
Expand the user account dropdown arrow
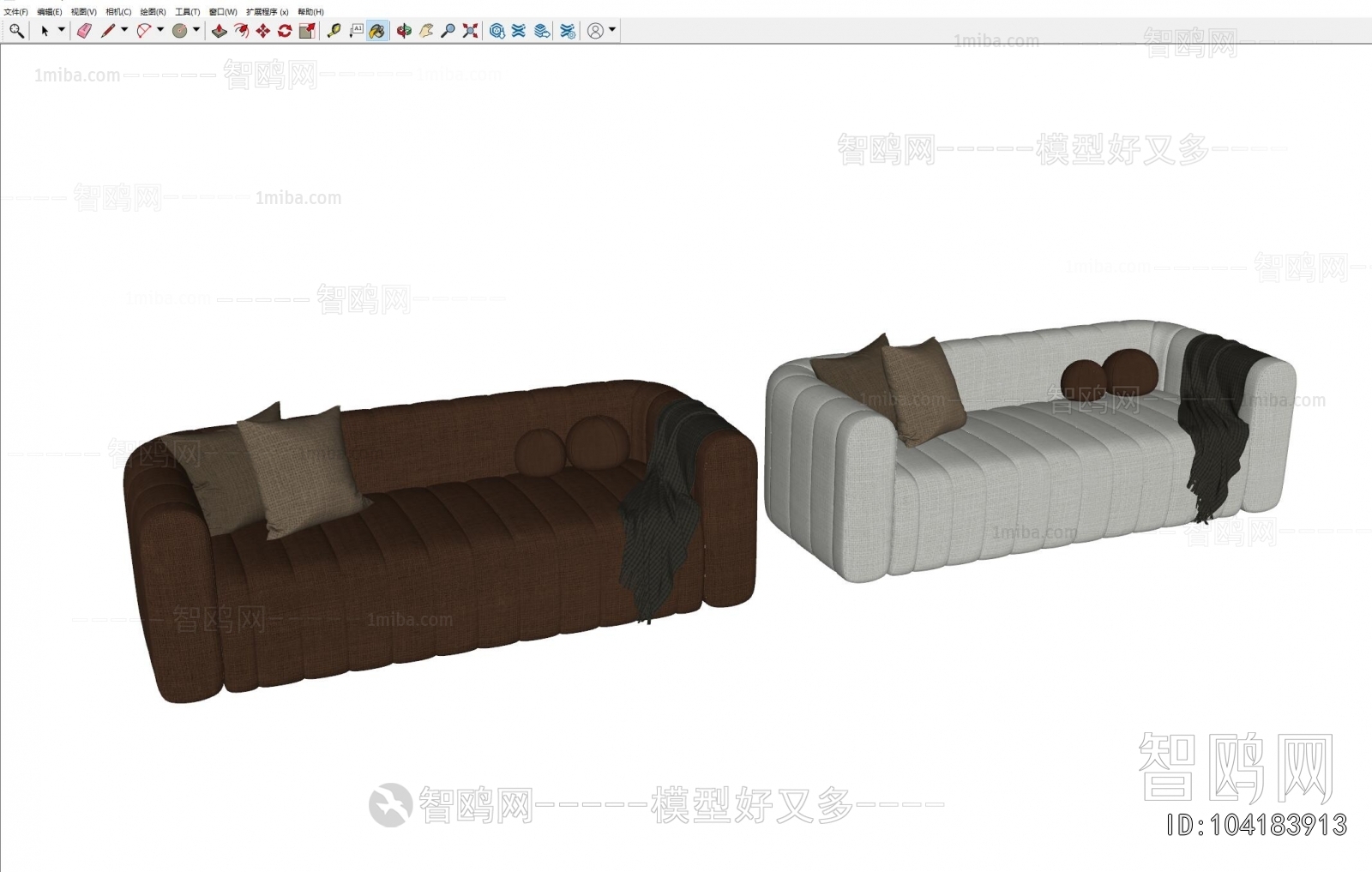coord(612,30)
